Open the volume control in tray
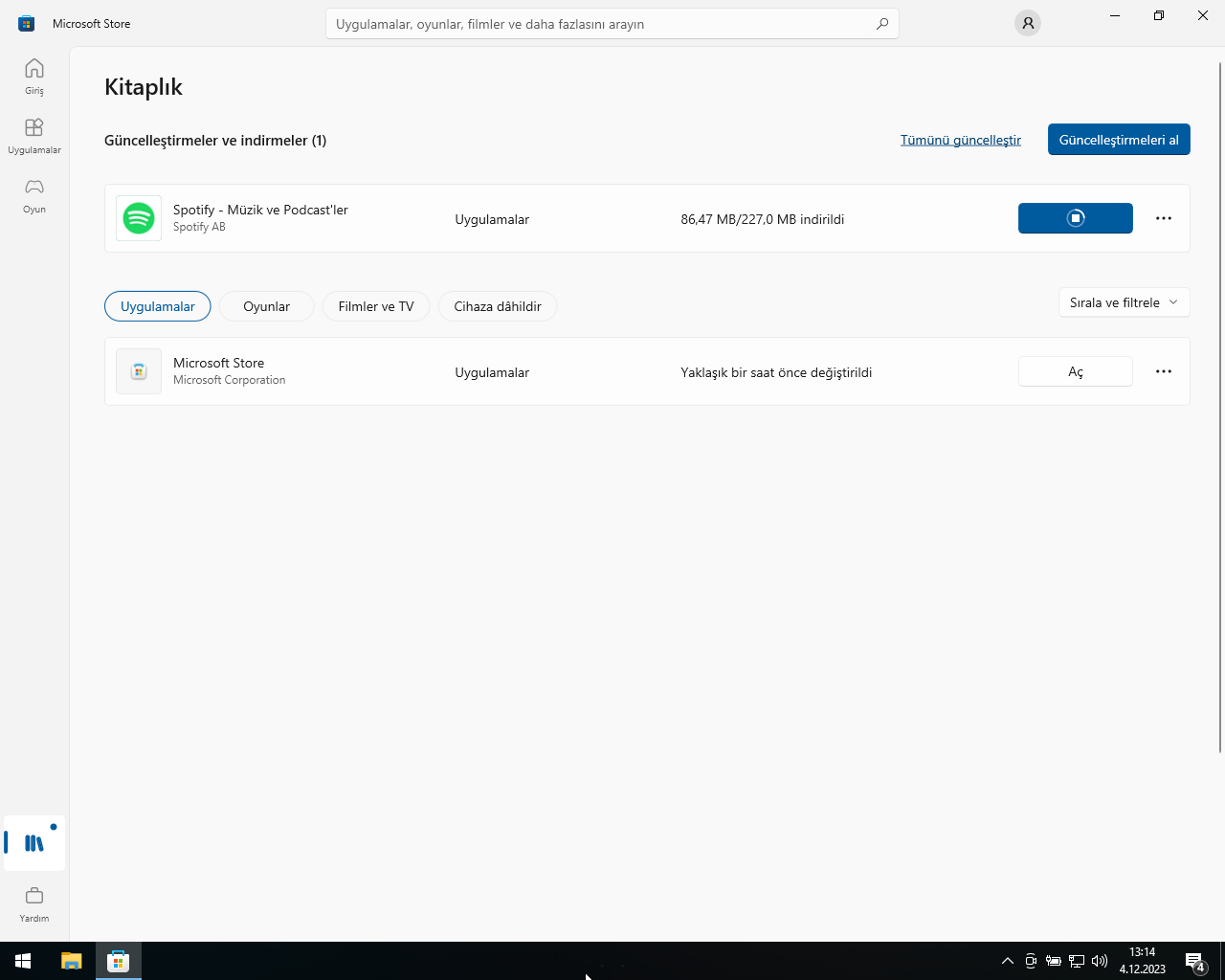This screenshot has width=1225, height=980. coord(1100,961)
